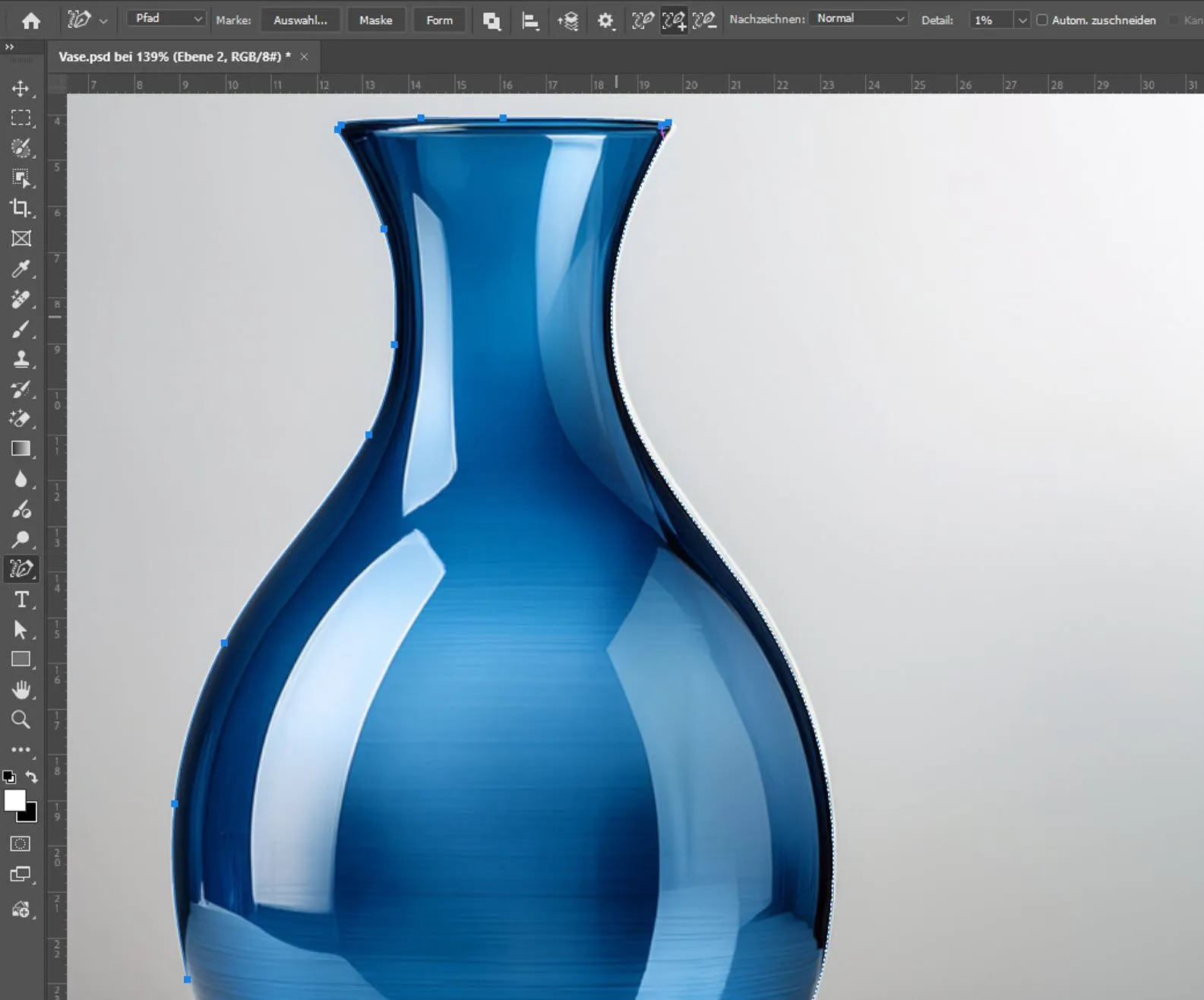
Task: Open the Pfad mode dropdown
Action: [166, 19]
